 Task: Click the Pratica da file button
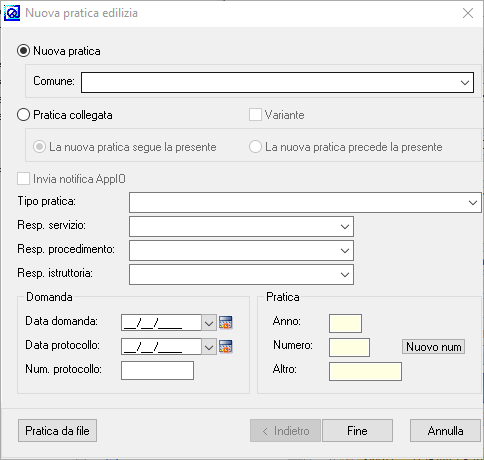pos(57,431)
